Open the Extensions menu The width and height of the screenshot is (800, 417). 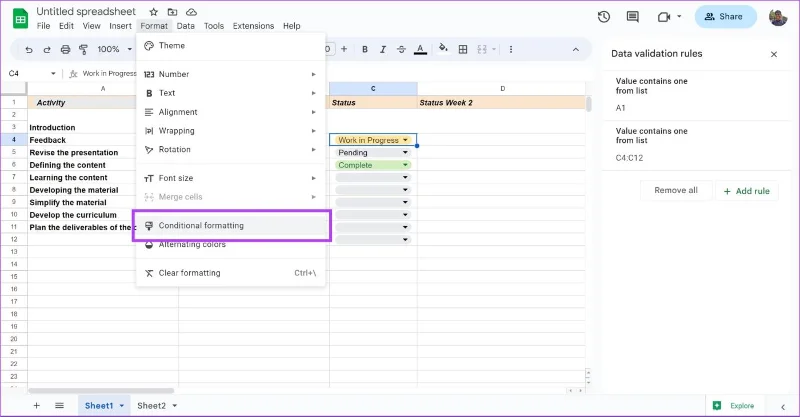click(254, 26)
